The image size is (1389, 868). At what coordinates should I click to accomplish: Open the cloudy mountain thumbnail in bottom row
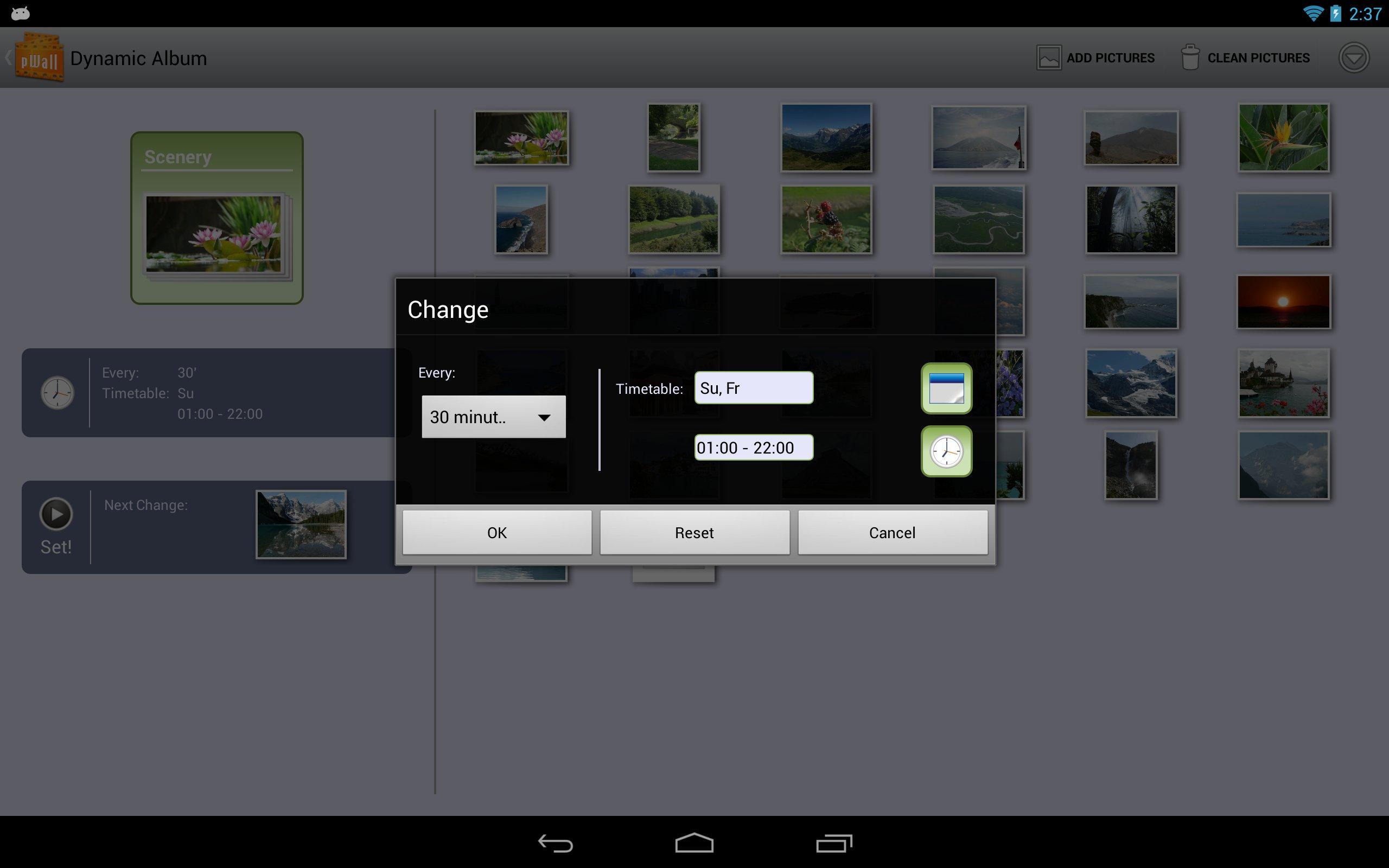pos(1283,465)
